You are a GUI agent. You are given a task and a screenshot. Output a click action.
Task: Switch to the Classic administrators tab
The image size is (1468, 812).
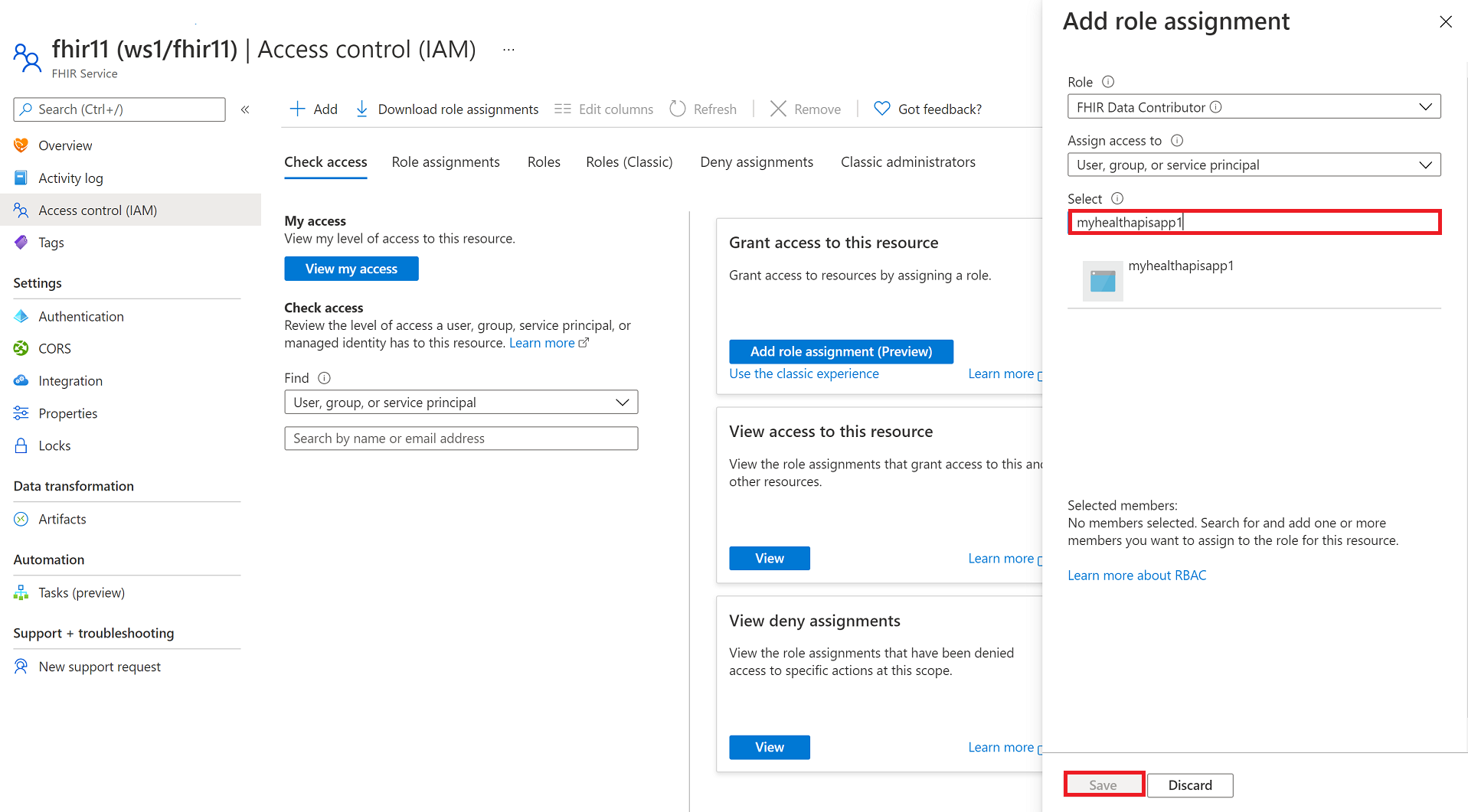(908, 162)
